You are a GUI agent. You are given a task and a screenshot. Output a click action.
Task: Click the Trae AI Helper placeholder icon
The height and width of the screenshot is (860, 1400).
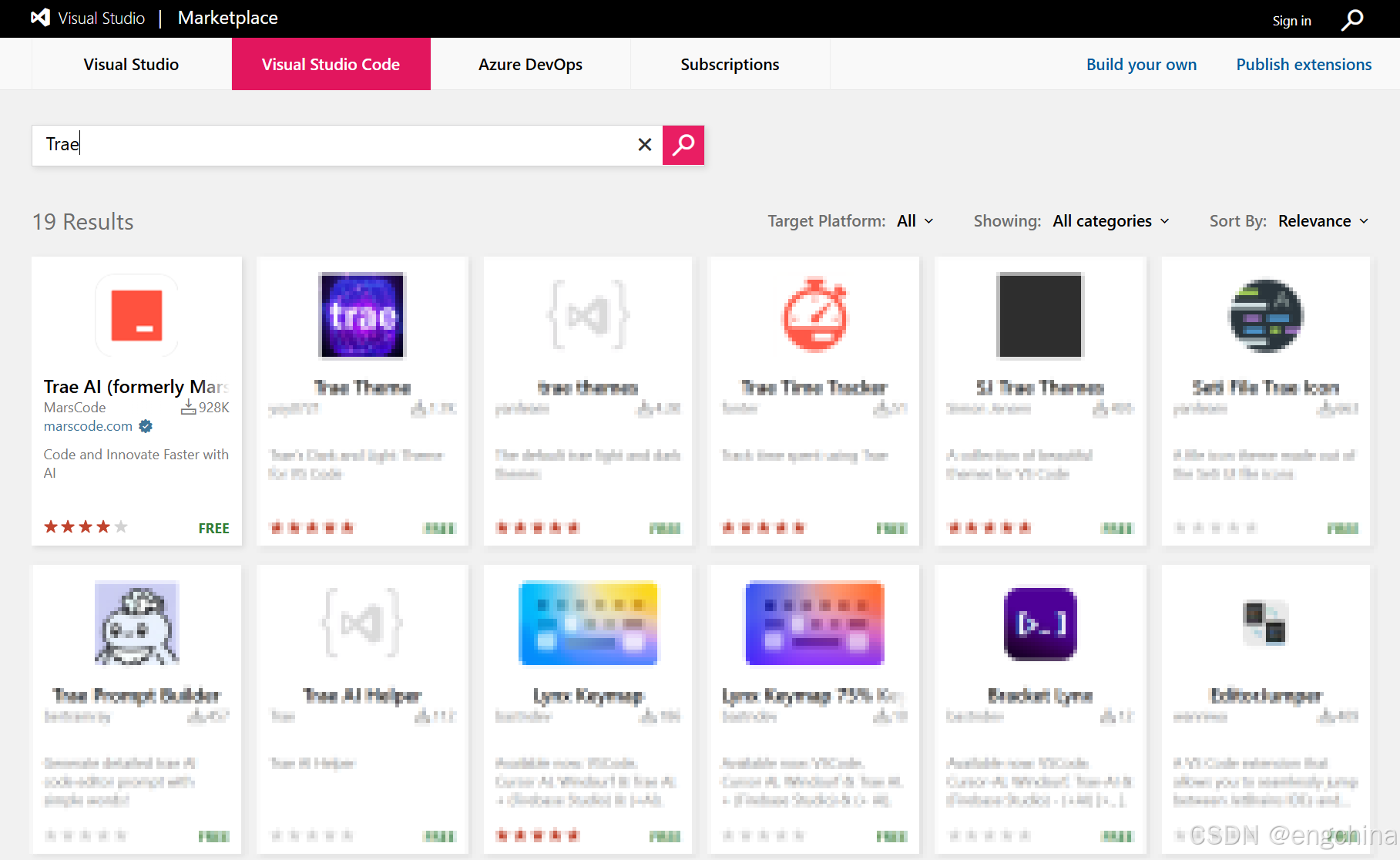point(362,623)
